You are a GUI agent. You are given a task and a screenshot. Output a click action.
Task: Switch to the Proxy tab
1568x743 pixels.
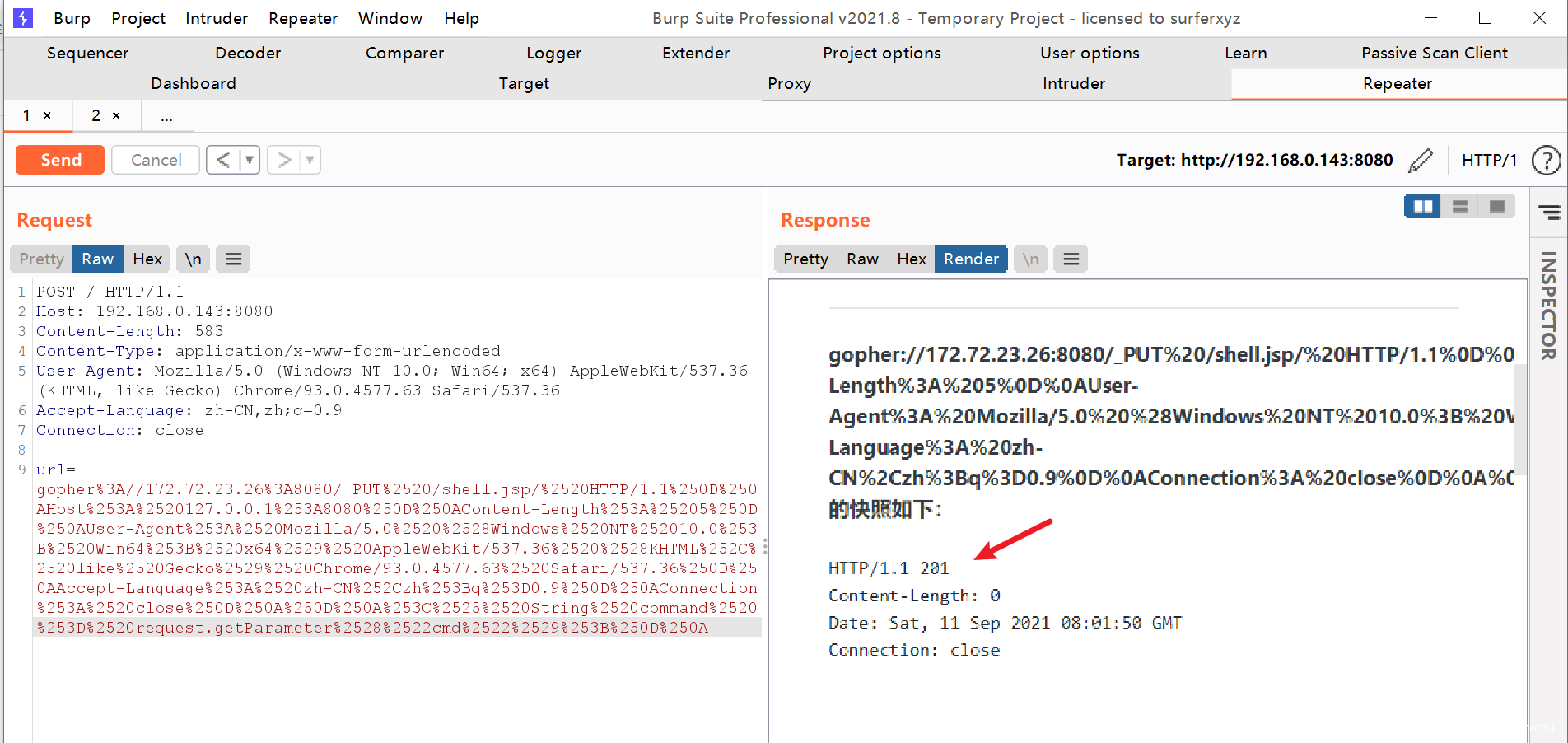[x=789, y=83]
